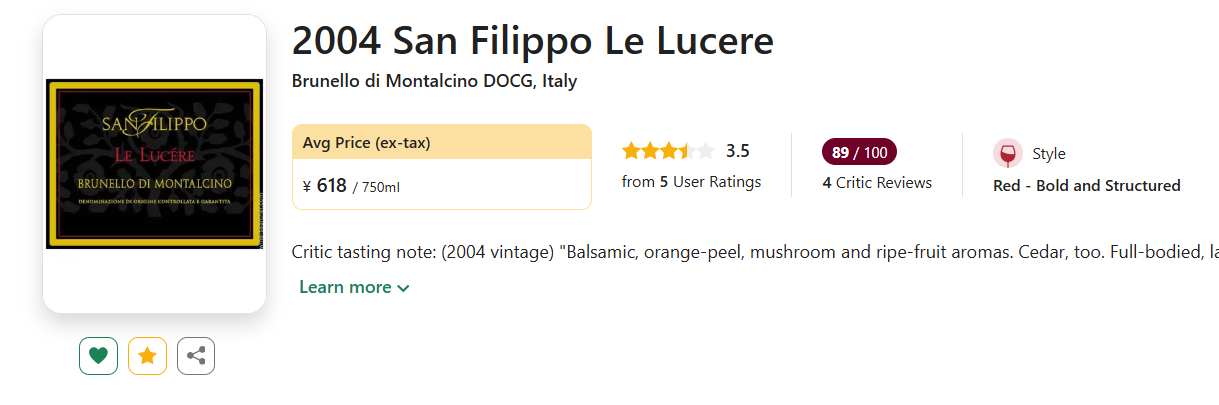Screen dimensions: 1219x405
Task: Click the 2004 San Filippo Le Lucere title
Action: click(532, 41)
